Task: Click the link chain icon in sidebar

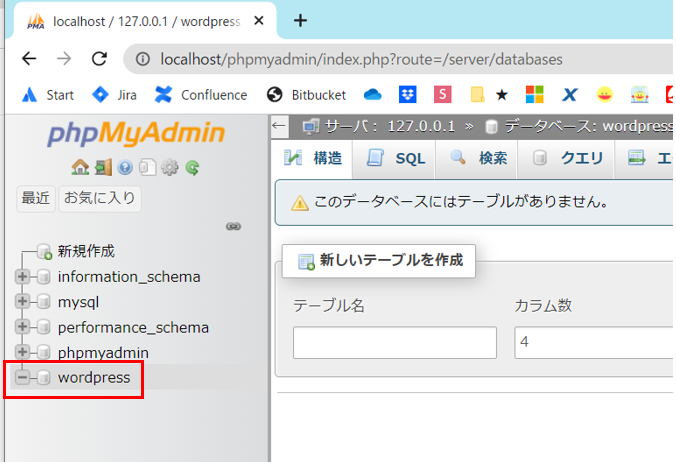Action: [x=234, y=227]
